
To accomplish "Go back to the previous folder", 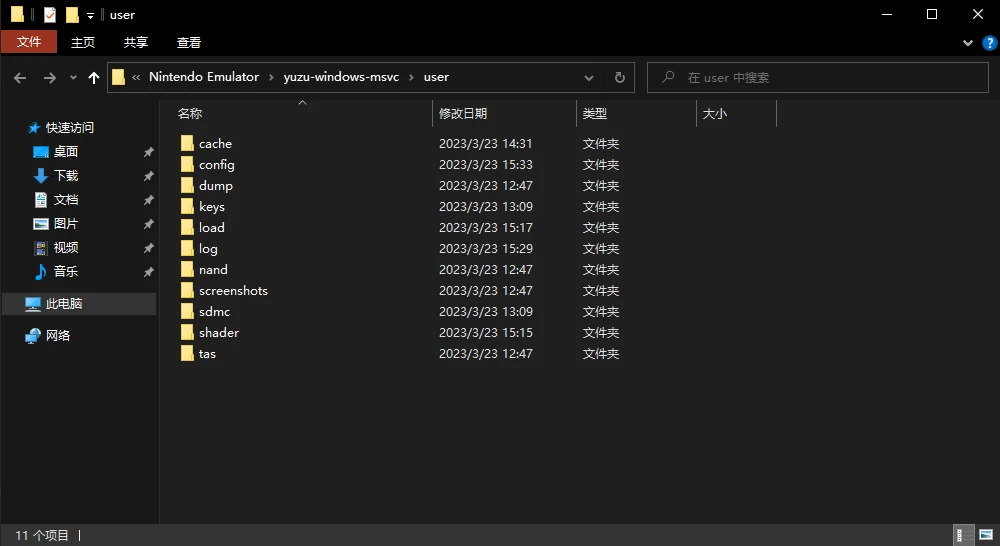I will 20,78.
